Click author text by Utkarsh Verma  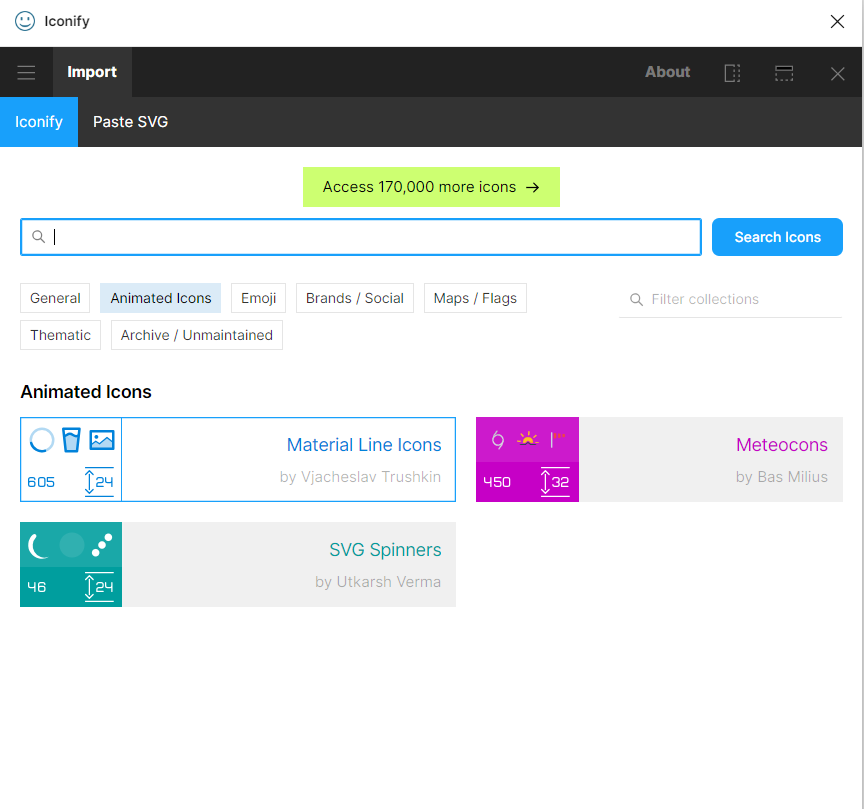point(377,582)
